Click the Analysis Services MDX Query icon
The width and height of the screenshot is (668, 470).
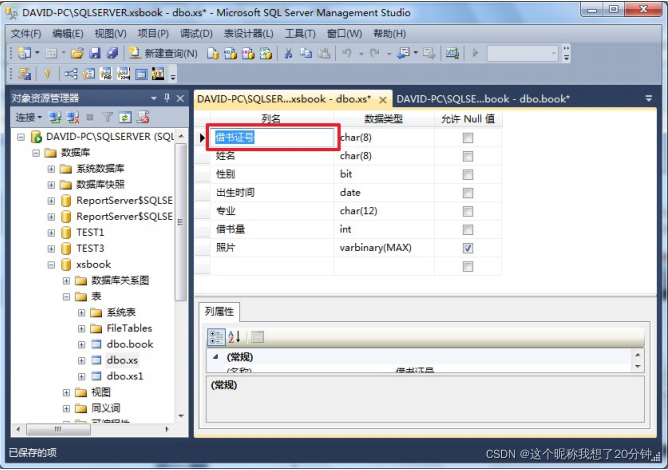230,53
